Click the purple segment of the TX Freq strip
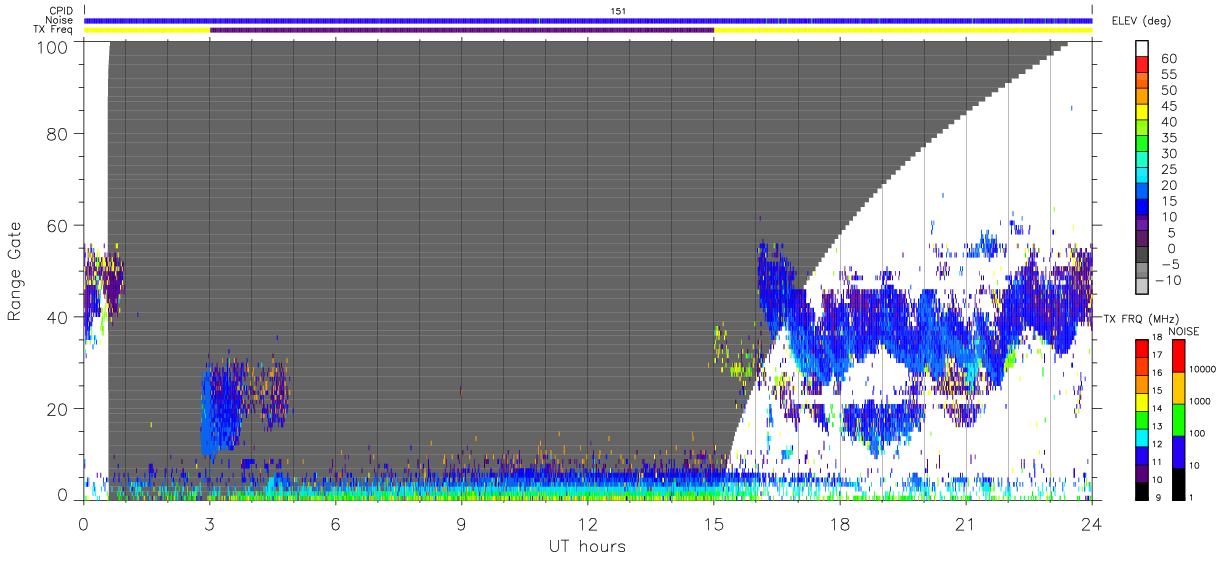This screenshot has width=1228, height=567. click(x=462, y=30)
